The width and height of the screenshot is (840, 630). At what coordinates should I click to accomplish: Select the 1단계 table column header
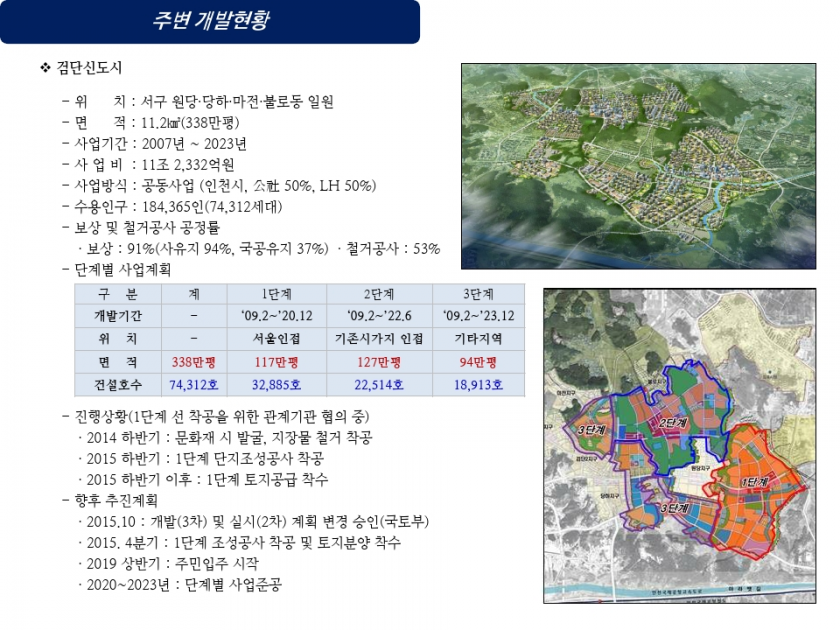pos(277,295)
